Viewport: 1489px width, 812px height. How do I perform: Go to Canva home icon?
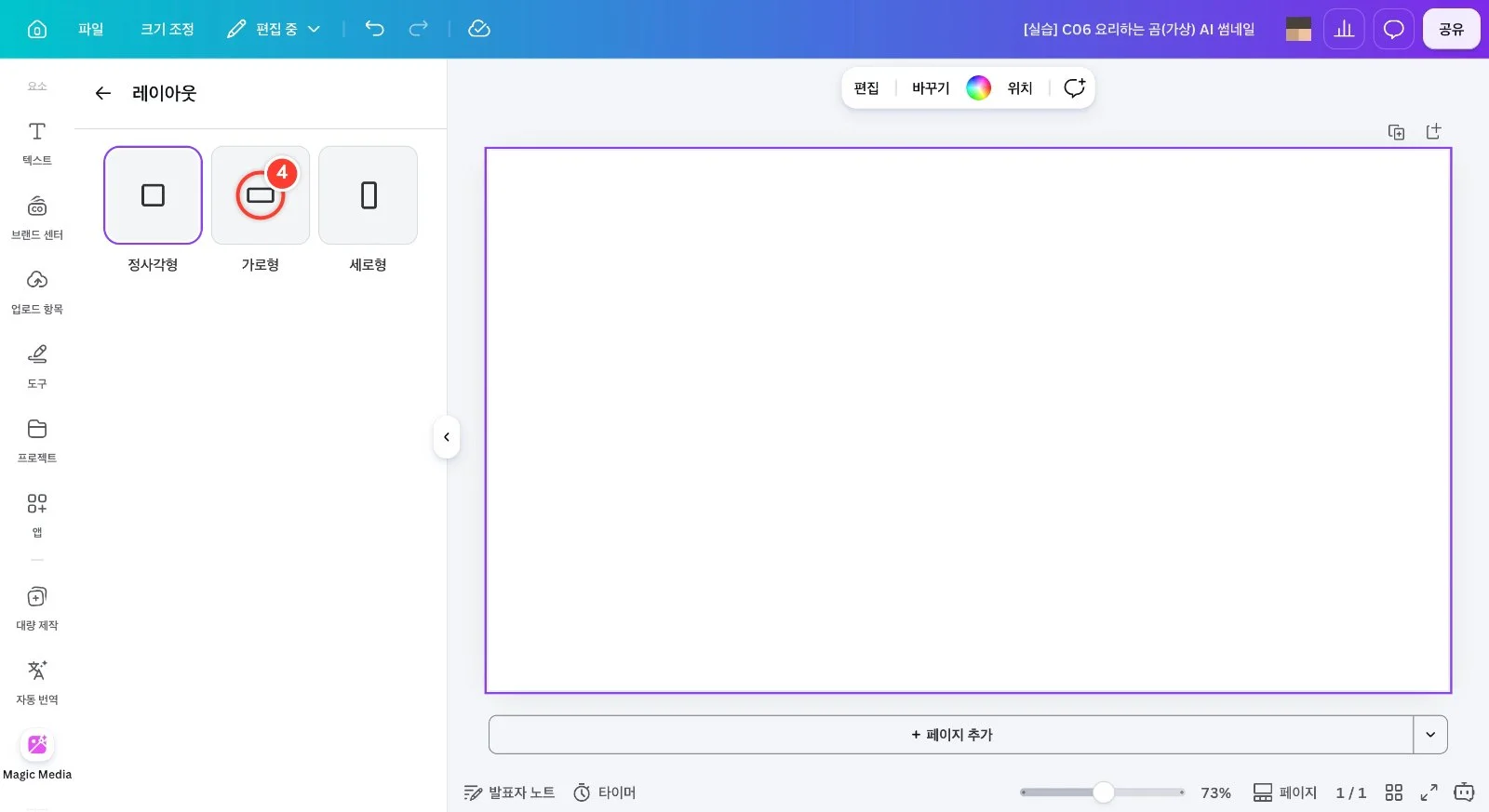click(x=37, y=29)
